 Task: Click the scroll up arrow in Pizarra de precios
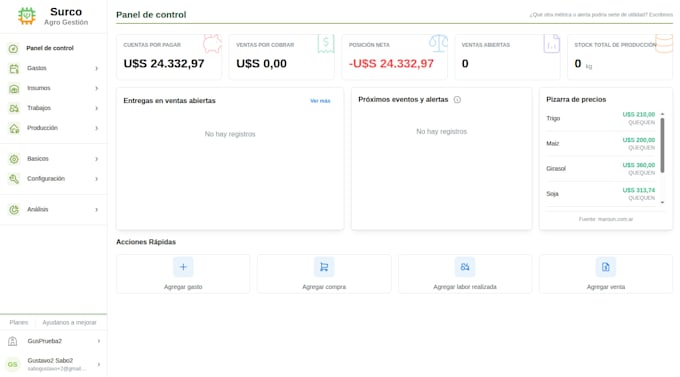pyautogui.click(x=662, y=114)
